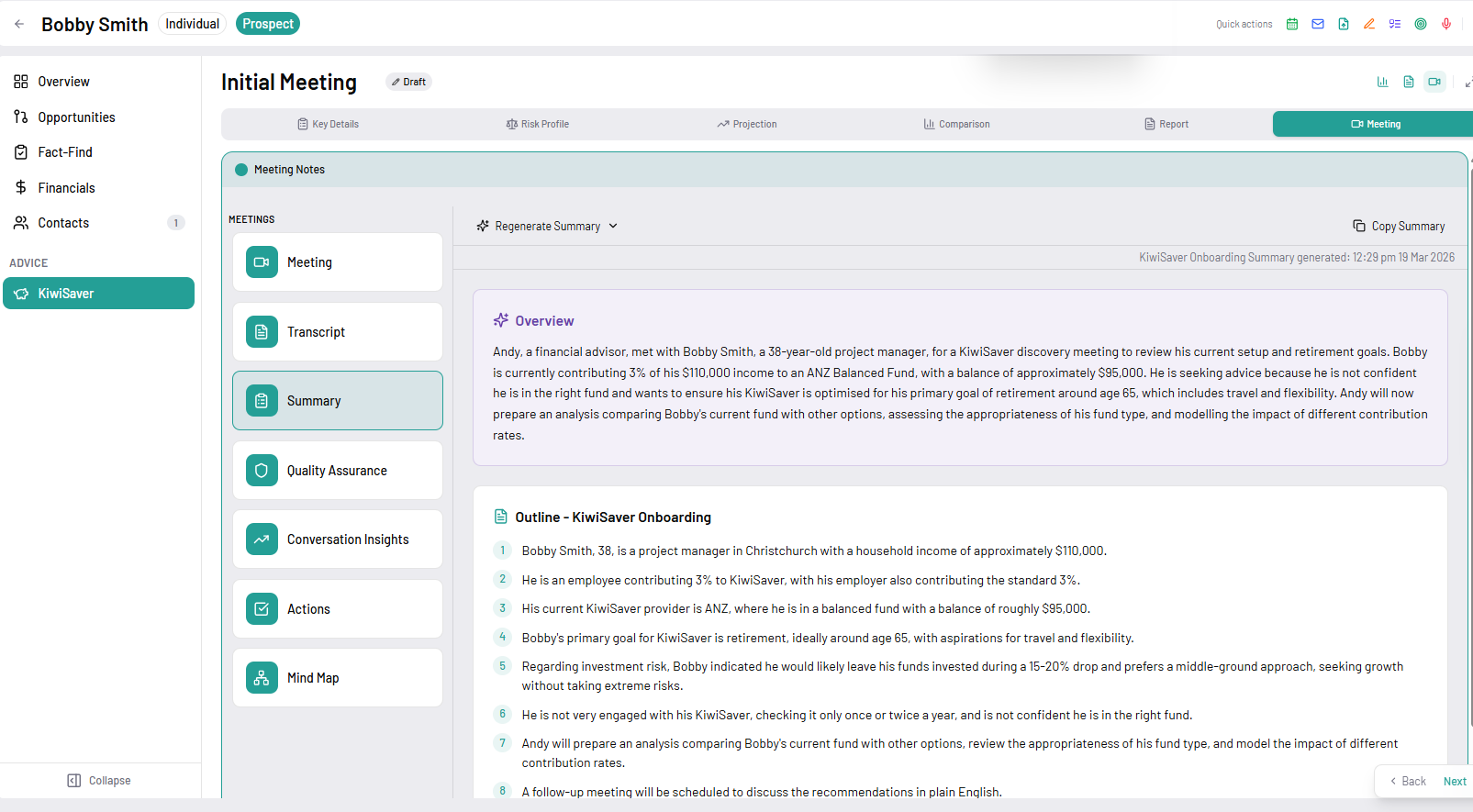1473x812 pixels.
Task: Click the KiwiSaver piggy bank icon
Action: pos(21,294)
